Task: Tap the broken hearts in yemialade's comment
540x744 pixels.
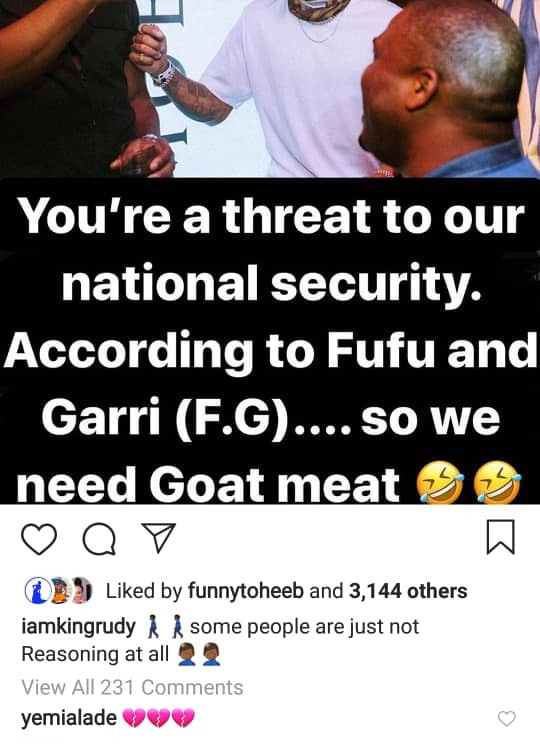Action: pyautogui.click(x=158, y=718)
